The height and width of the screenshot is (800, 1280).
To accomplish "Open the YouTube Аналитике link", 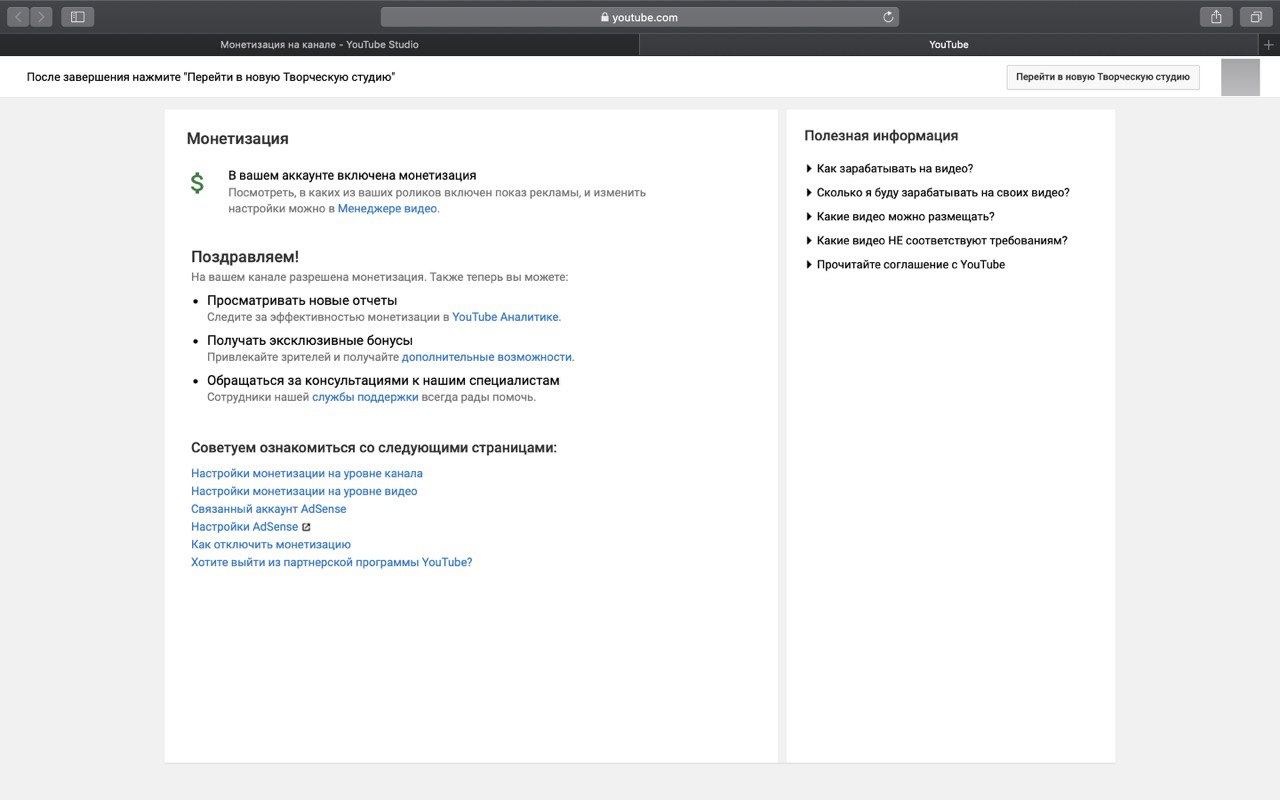I will (505, 317).
